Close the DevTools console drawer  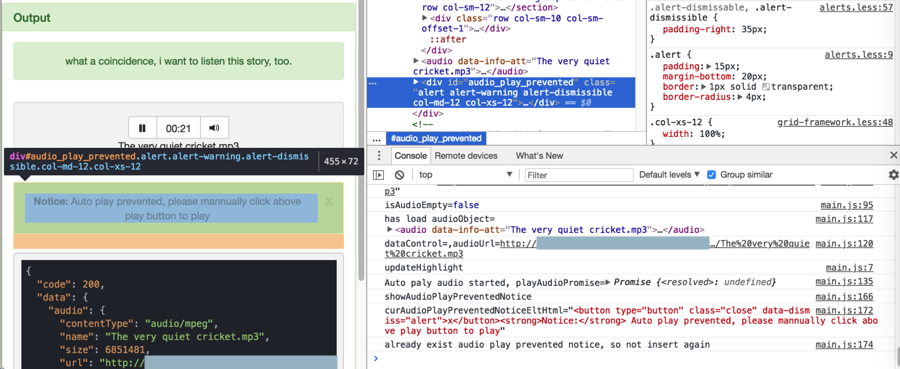[893, 156]
